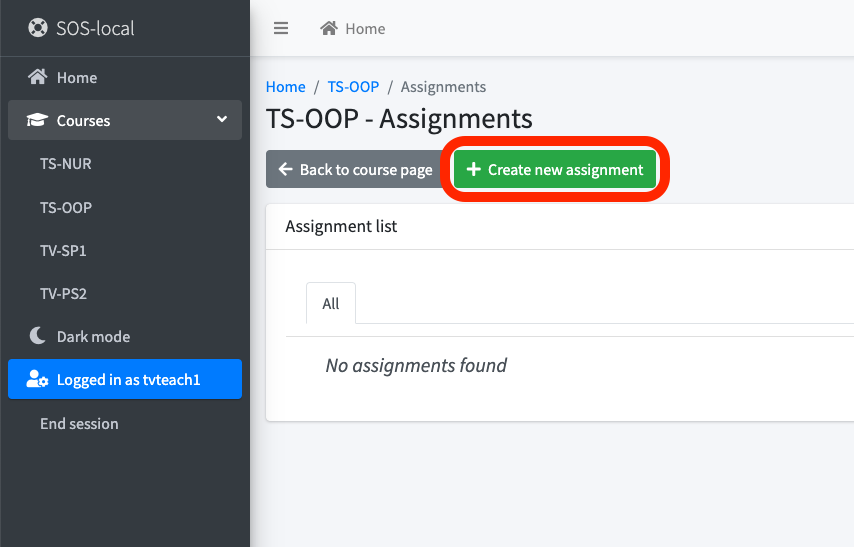Click the plus icon on Create button
The image size is (854, 547).
[474, 169]
